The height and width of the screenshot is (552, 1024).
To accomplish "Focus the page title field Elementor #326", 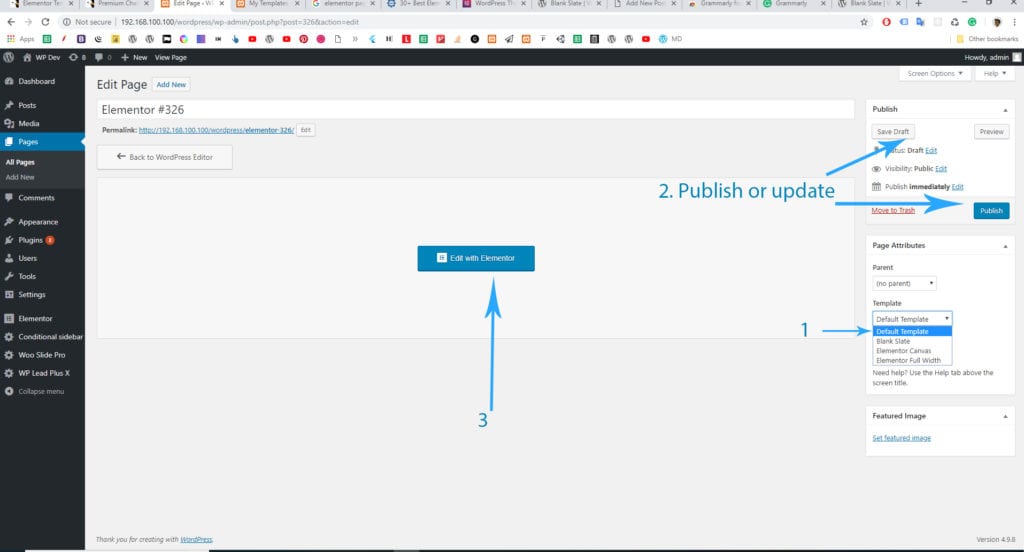I will point(475,110).
